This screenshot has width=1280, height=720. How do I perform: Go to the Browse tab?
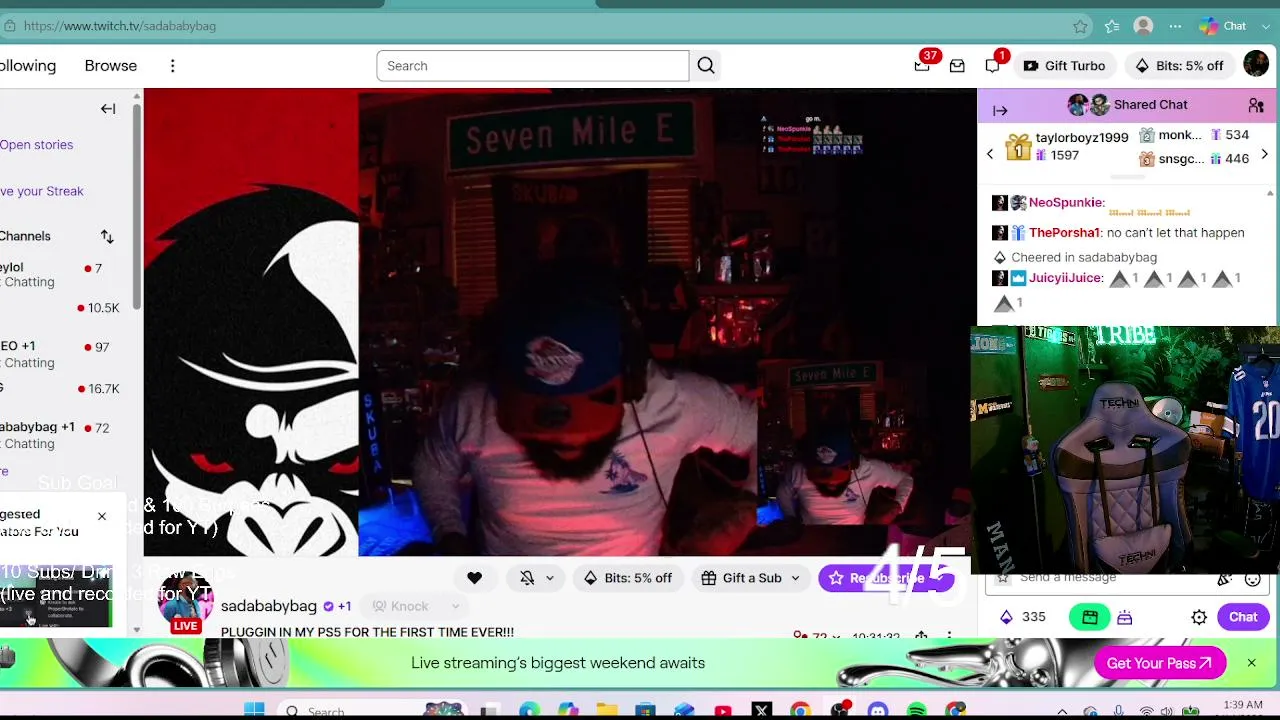tap(111, 66)
